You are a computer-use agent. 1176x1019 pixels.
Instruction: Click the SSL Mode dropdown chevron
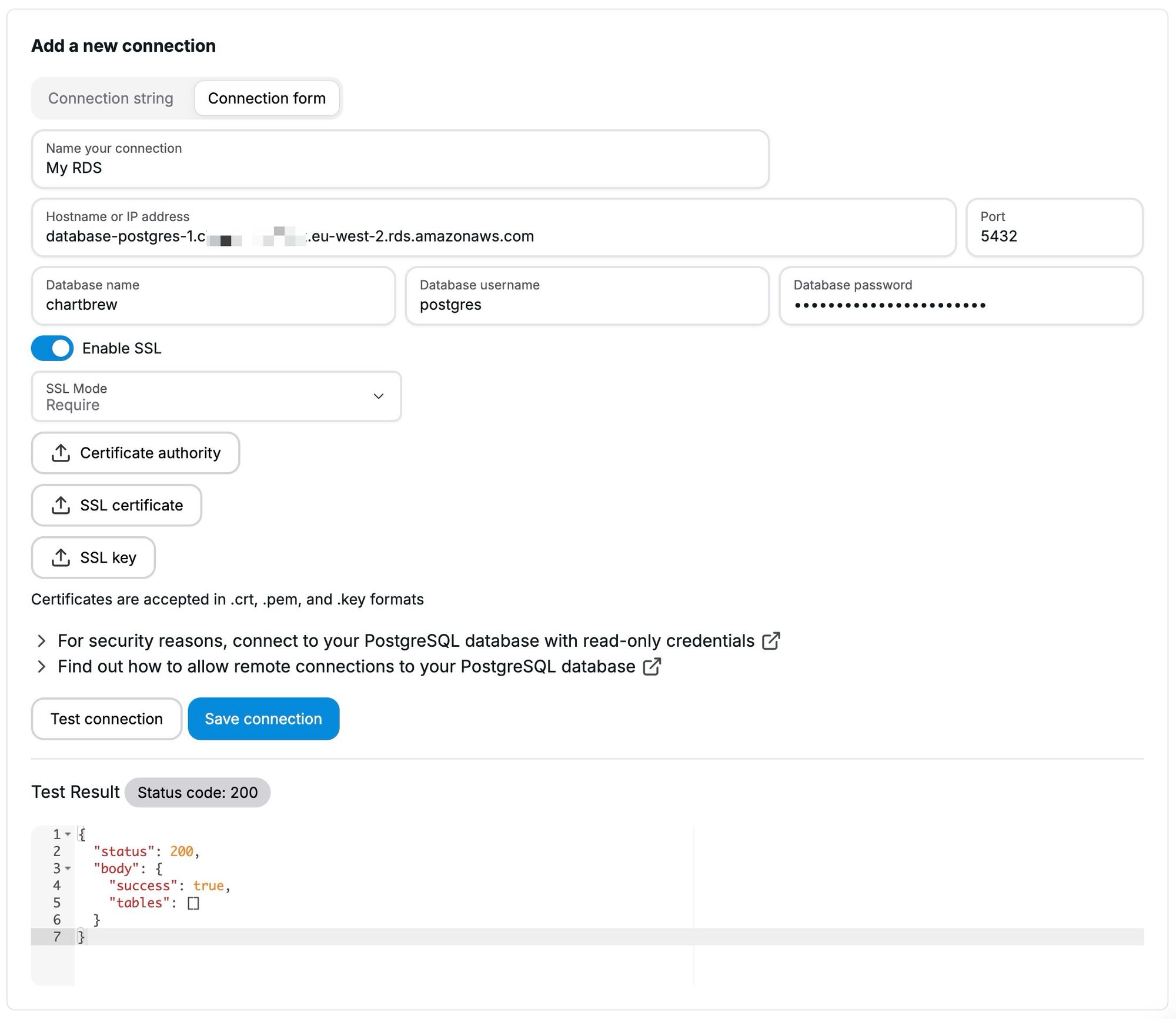pyautogui.click(x=378, y=396)
